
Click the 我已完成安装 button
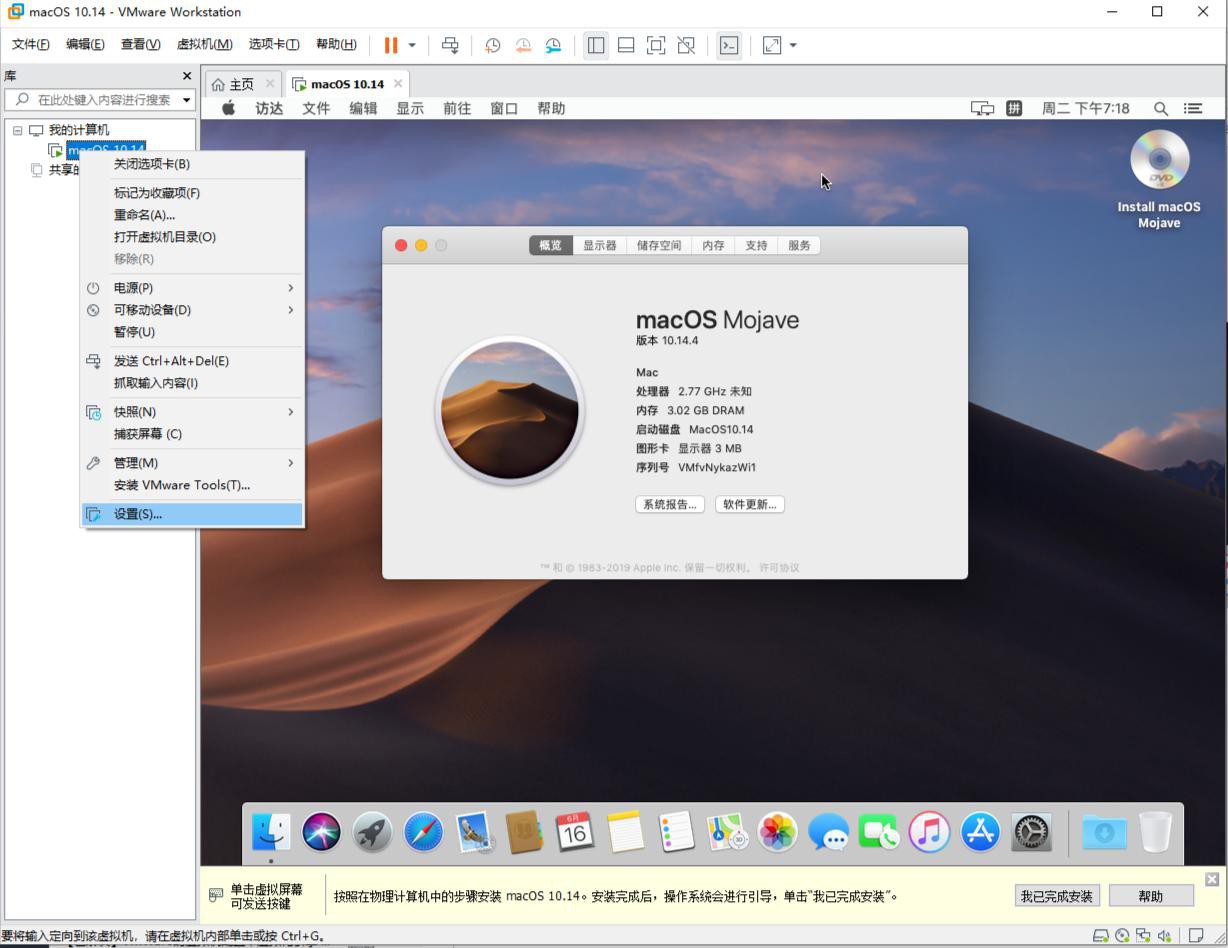[1056, 896]
